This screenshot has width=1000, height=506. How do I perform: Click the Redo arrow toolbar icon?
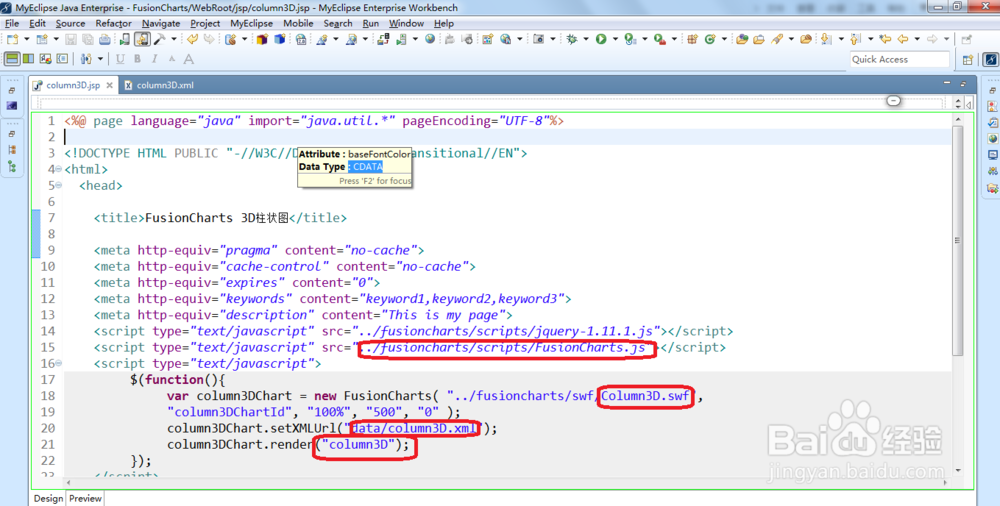pos(209,39)
